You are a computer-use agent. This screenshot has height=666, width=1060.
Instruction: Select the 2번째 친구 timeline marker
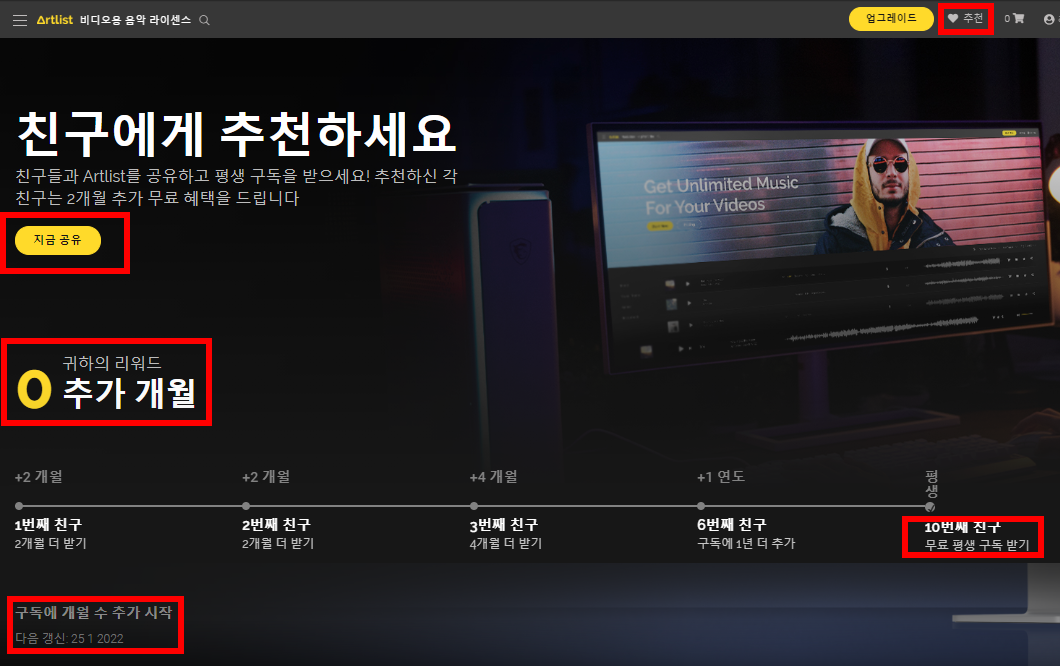point(246,506)
